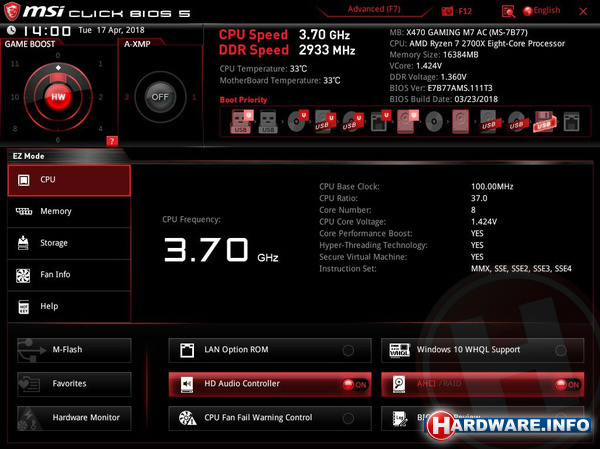Enable LAN Option ROM

pyautogui.click(x=270, y=350)
